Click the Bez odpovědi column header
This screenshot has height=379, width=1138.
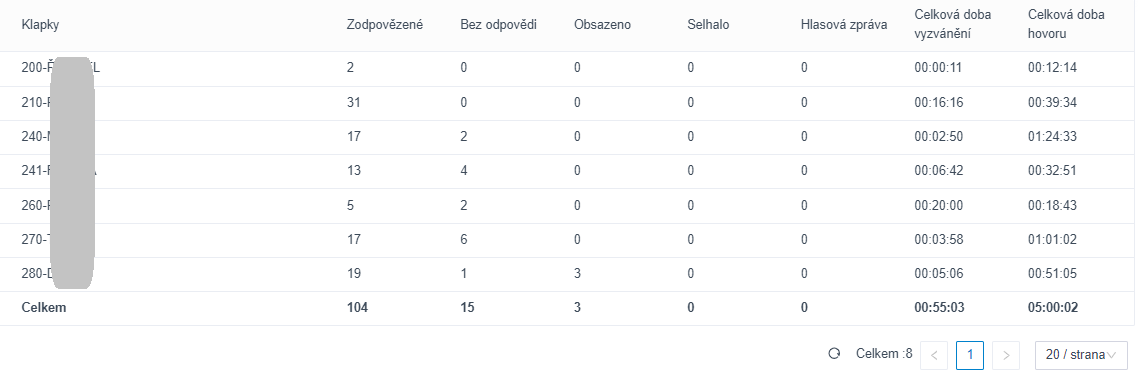(499, 25)
